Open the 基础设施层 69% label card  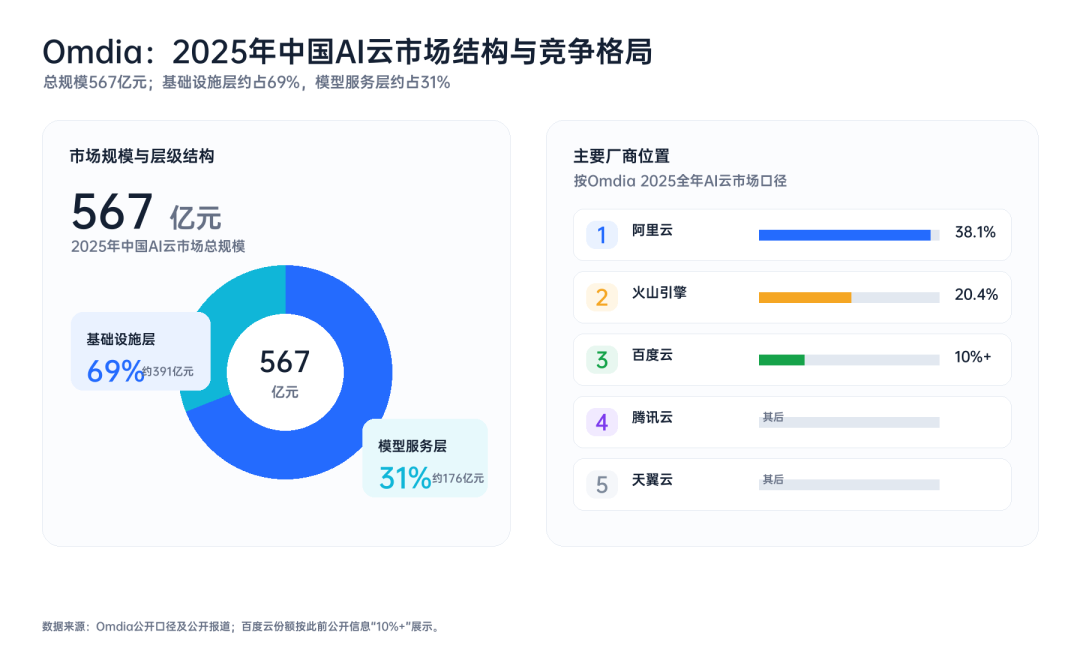[x=141, y=351]
